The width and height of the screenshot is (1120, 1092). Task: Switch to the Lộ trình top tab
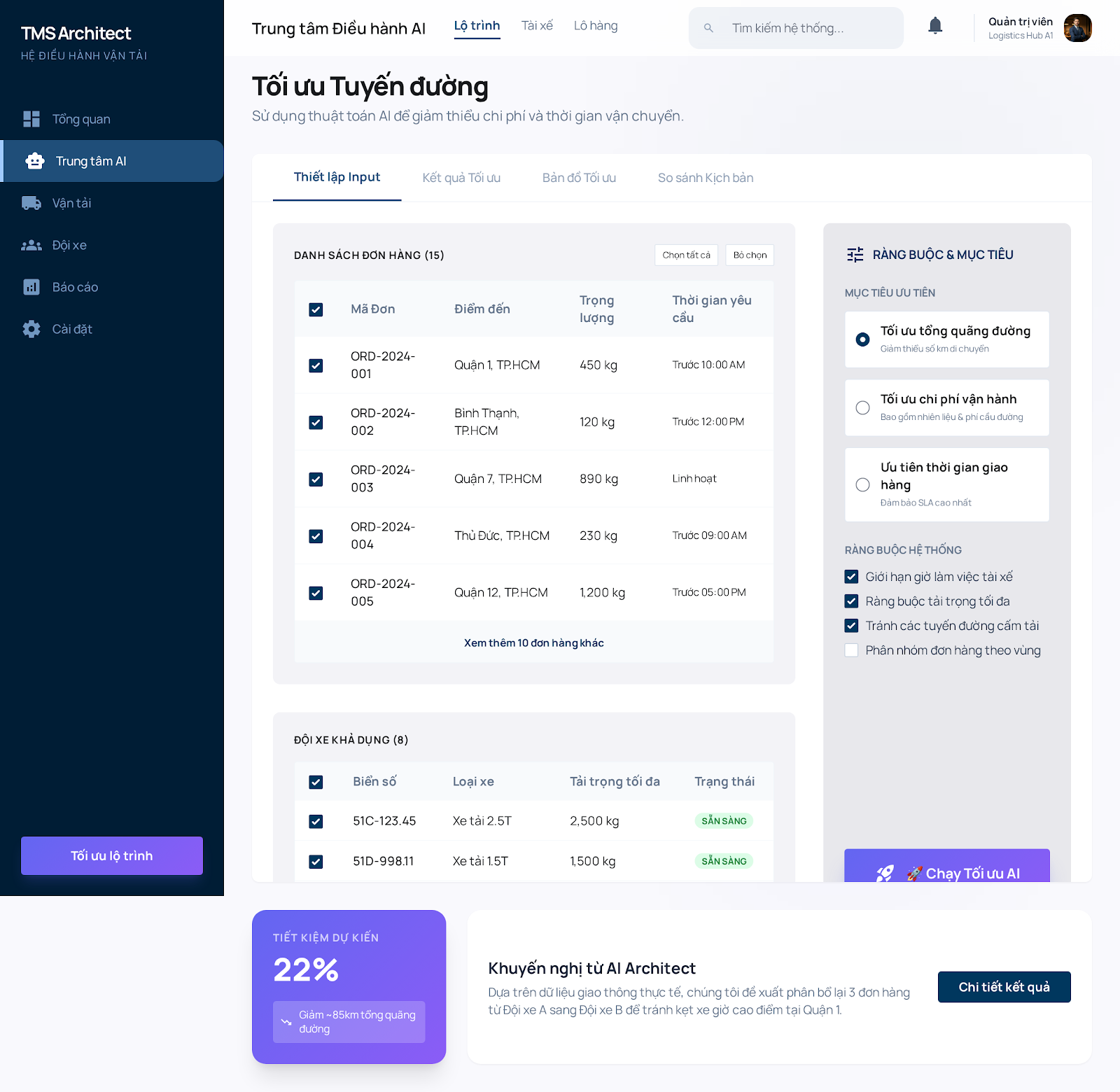tap(477, 26)
